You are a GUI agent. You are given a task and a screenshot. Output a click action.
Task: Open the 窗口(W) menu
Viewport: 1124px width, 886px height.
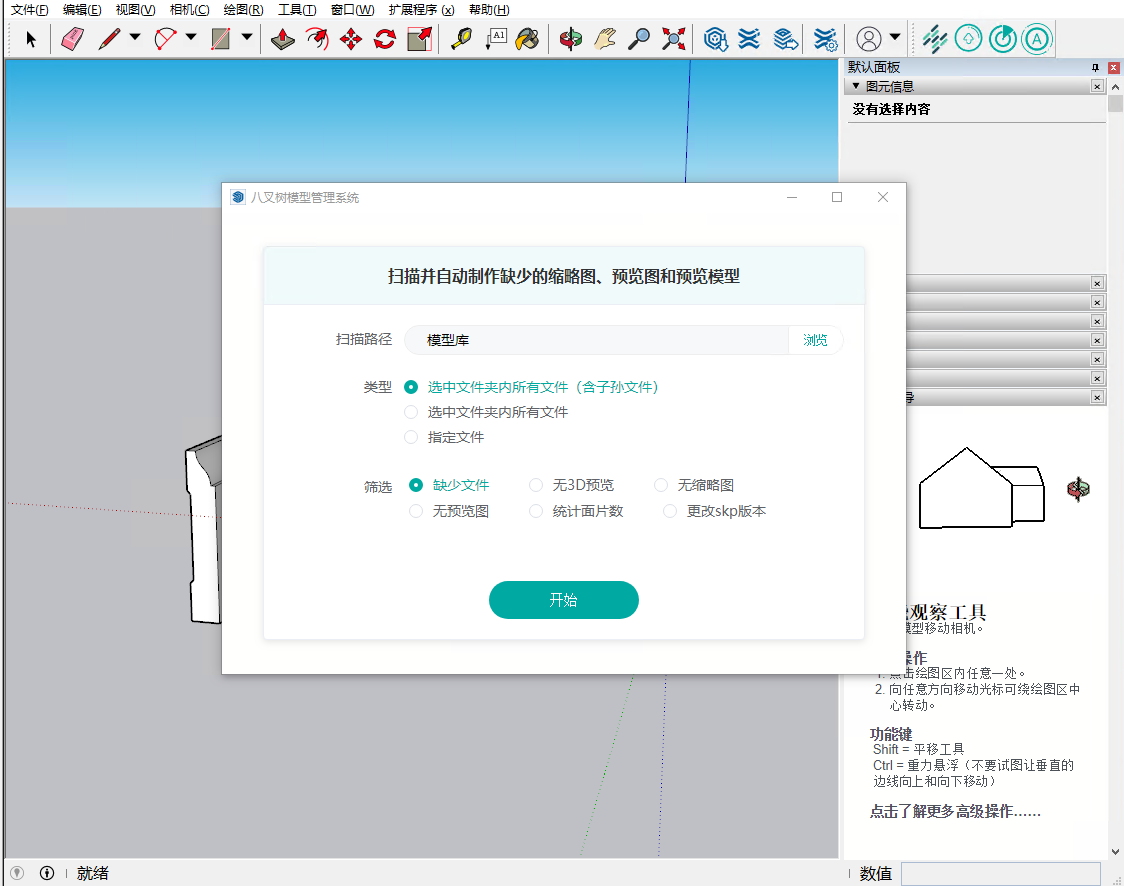pyautogui.click(x=352, y=10)
